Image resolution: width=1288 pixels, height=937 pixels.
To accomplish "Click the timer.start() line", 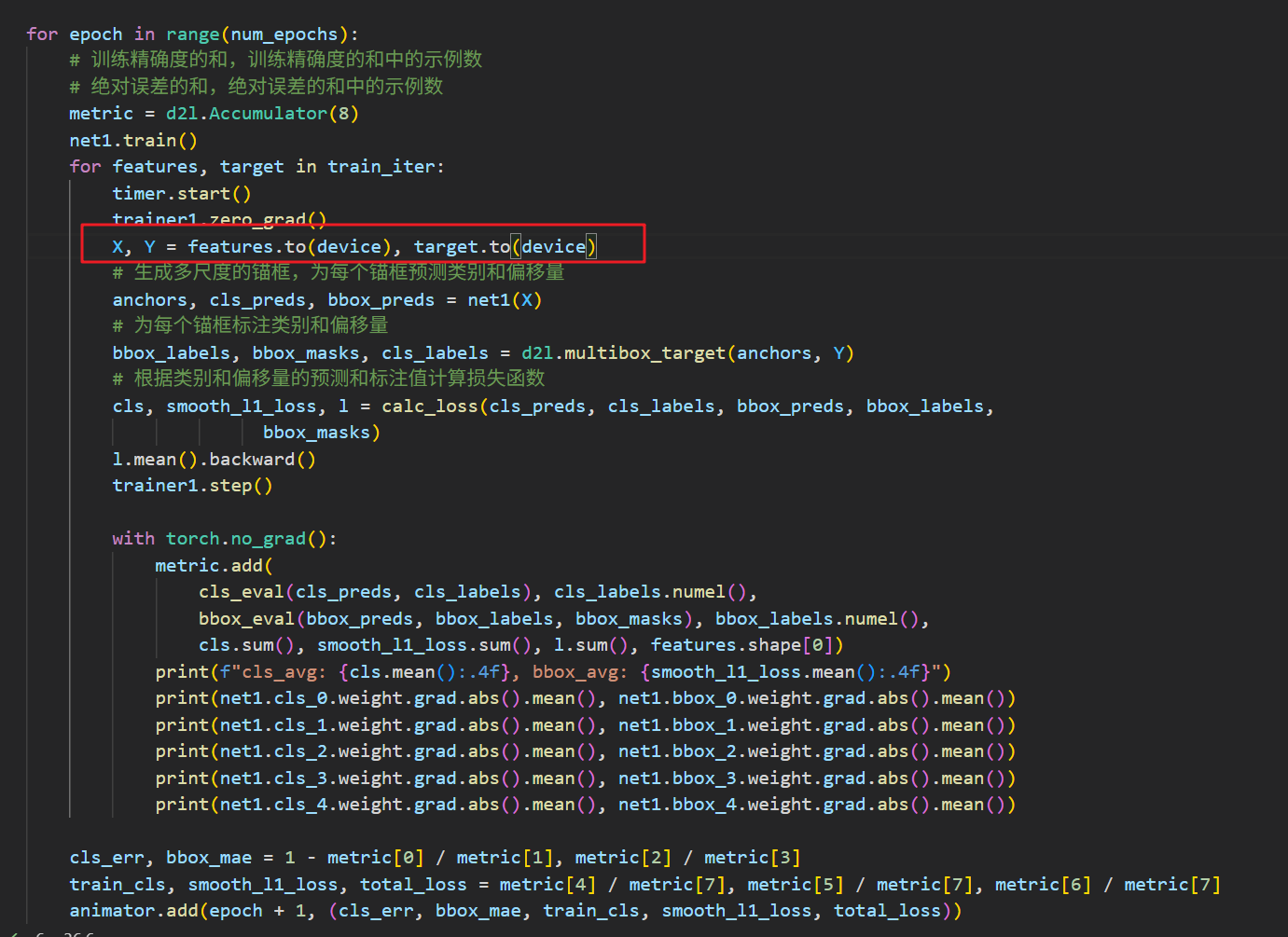I will point(182,194).
